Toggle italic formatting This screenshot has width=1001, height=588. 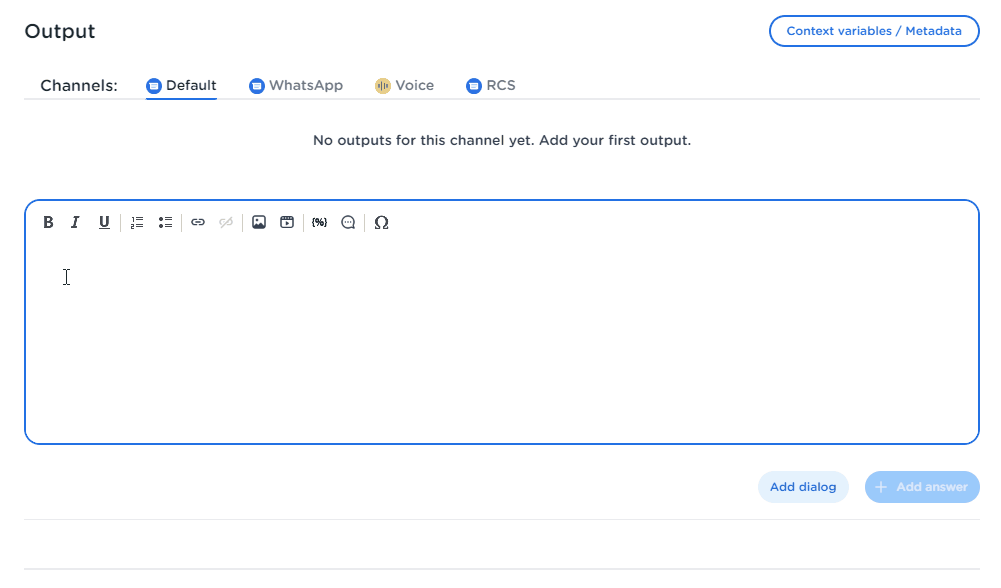pos(75,222)
